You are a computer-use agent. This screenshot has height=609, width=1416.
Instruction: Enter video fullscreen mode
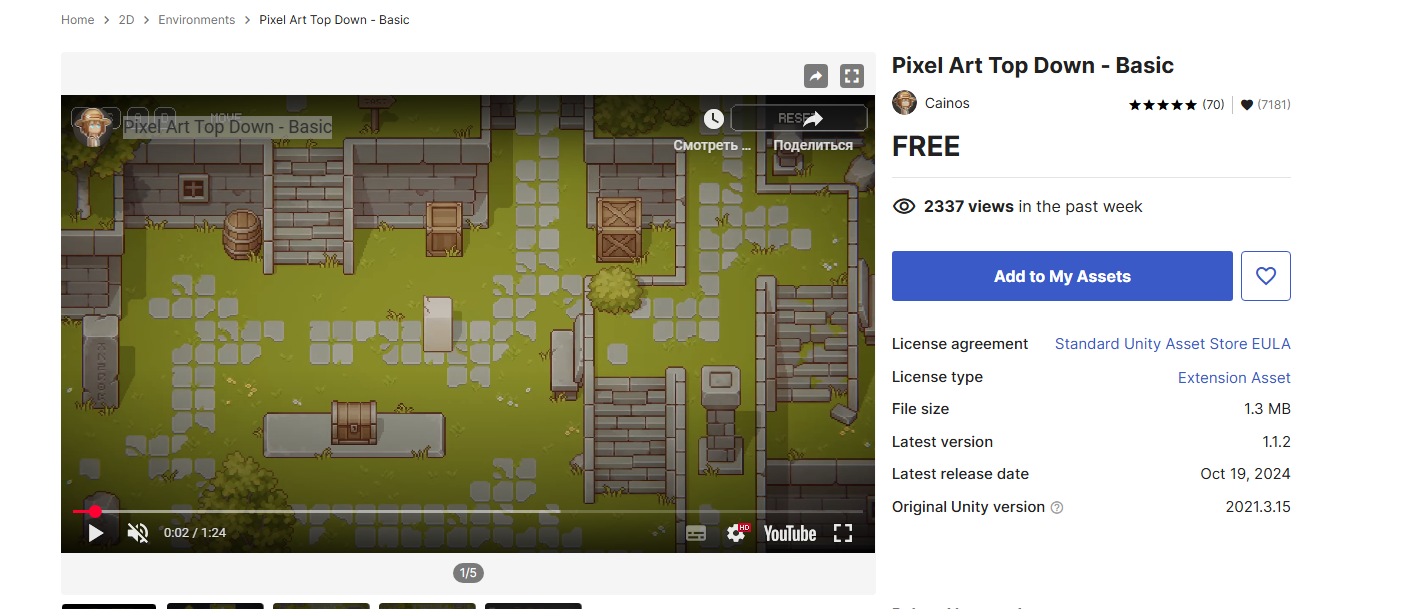click(843, 533)
